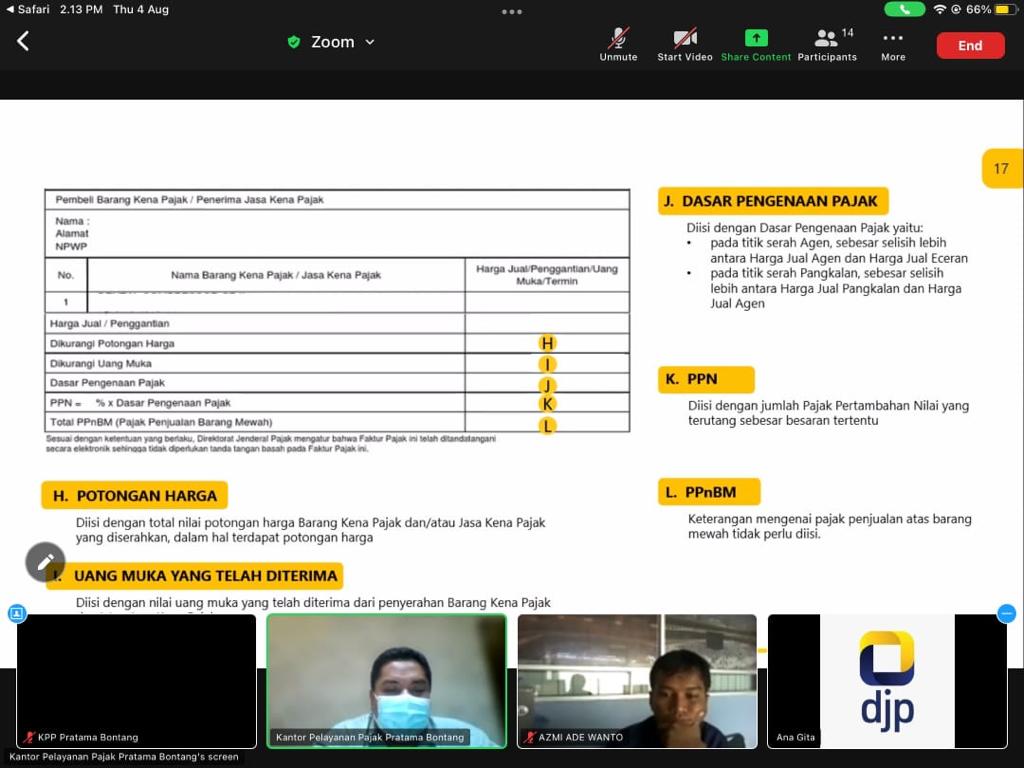Go back using the left chevron
This screenshot has width=1024, height=768.
[x=23, y=41]
